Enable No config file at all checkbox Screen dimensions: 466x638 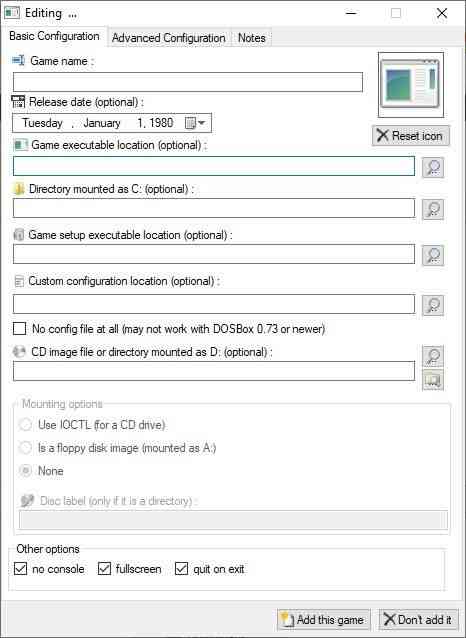click(20, 328)
